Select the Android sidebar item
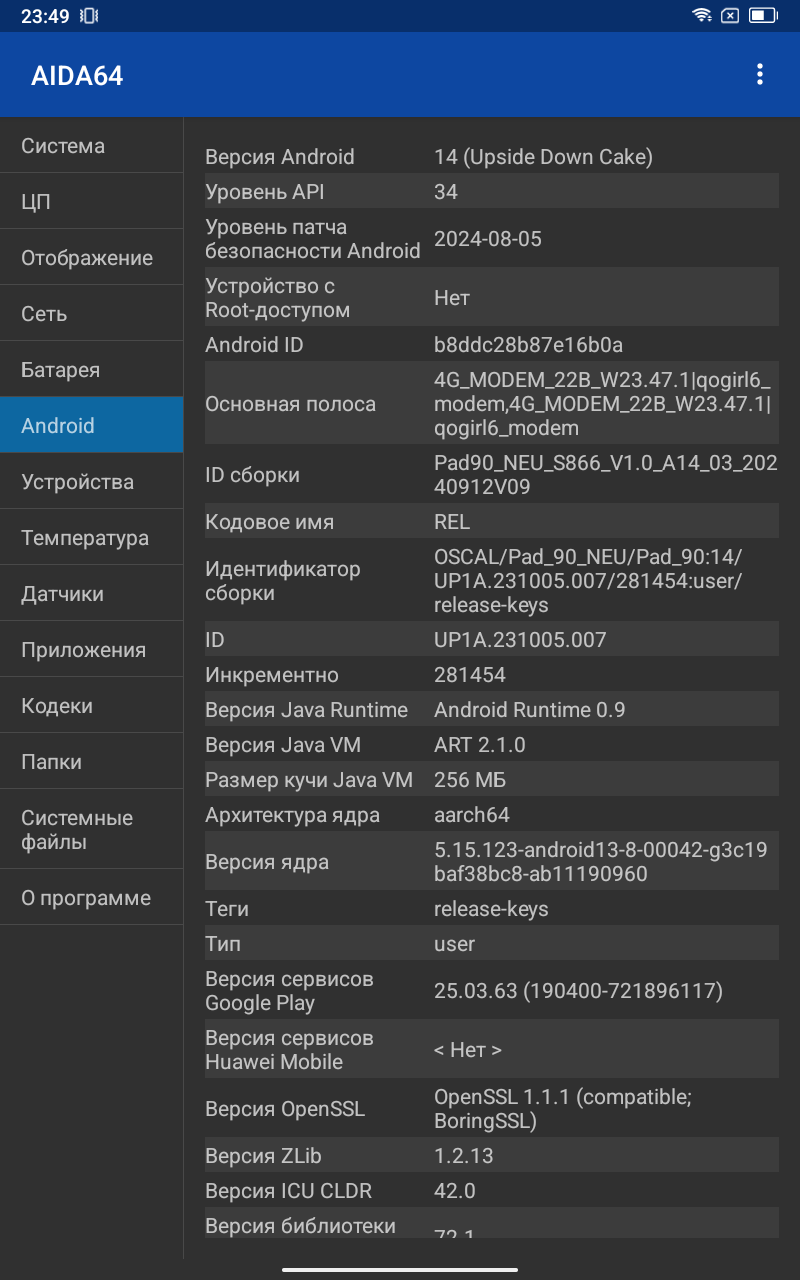800x1280 pixels. click(92, 426)
